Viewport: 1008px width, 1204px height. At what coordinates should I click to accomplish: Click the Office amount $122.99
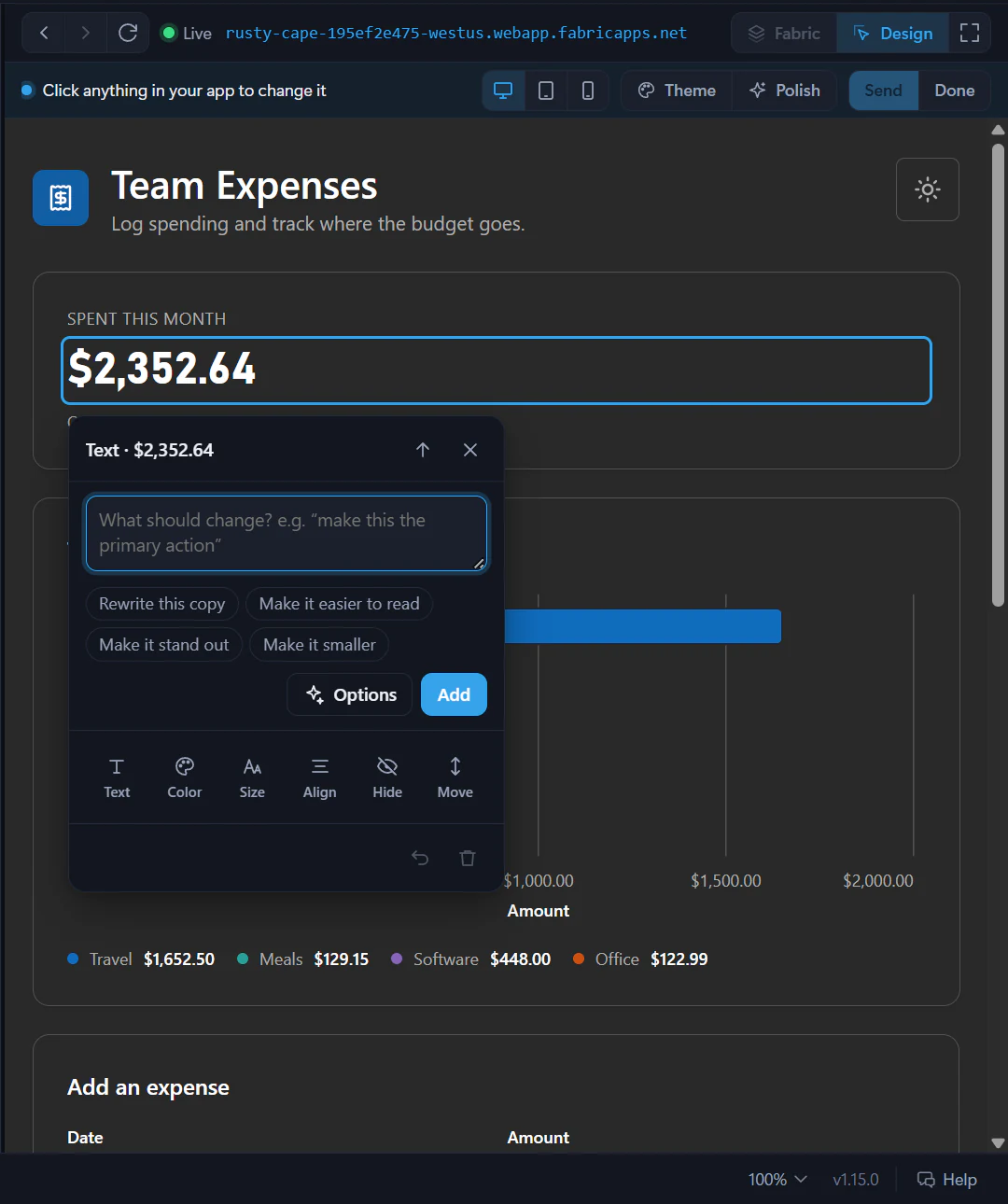(679, 959)
